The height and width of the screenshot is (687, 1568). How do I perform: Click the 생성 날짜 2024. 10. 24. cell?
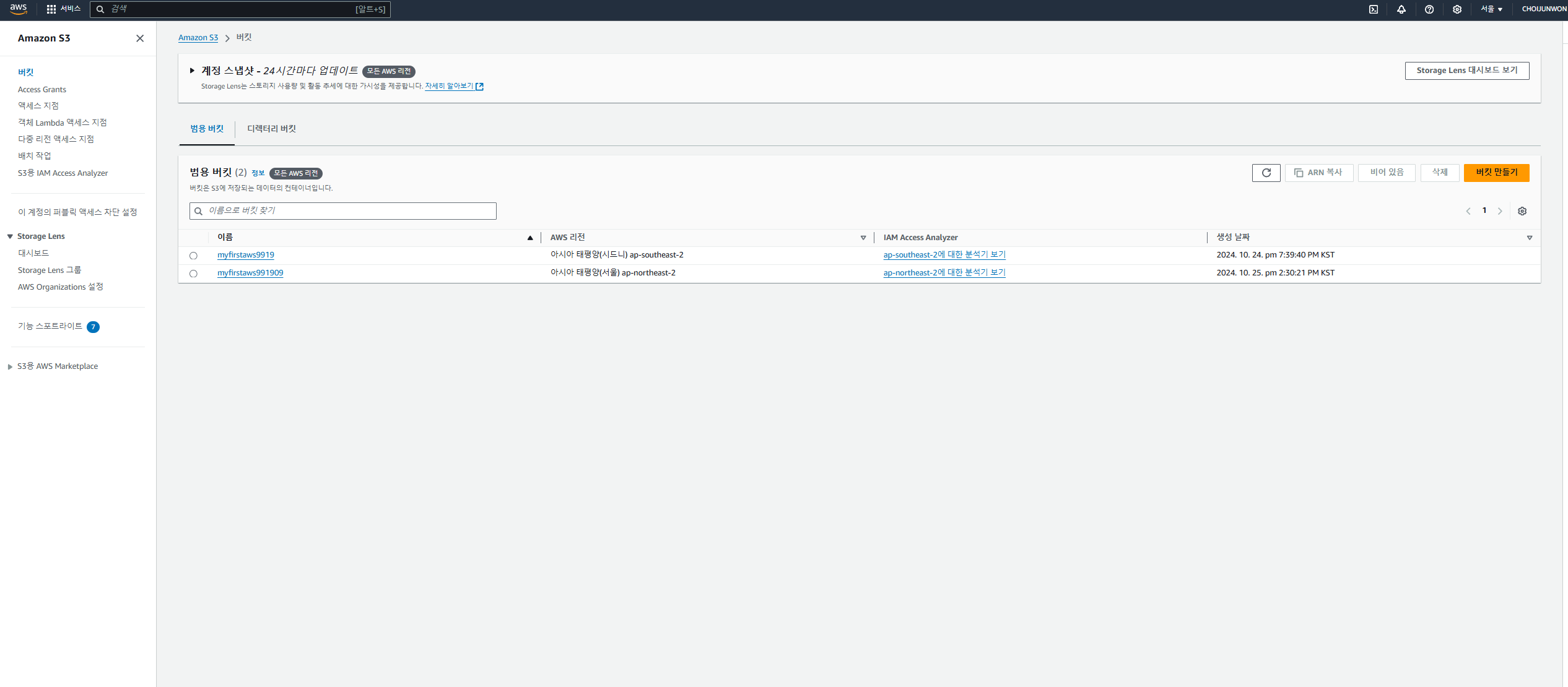pyautogui.click(x=1276, y=255)
